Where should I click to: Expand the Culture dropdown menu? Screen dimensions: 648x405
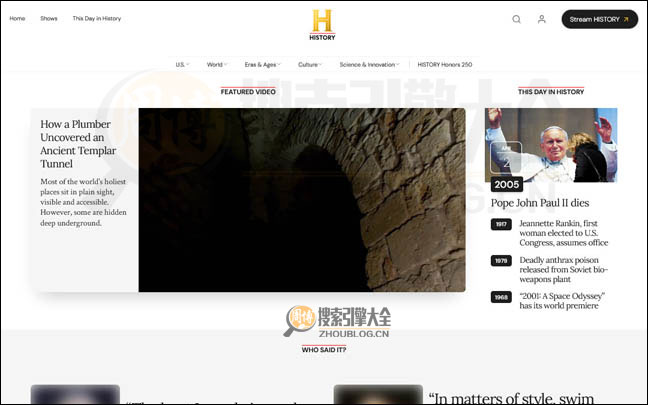coord(310,64)
